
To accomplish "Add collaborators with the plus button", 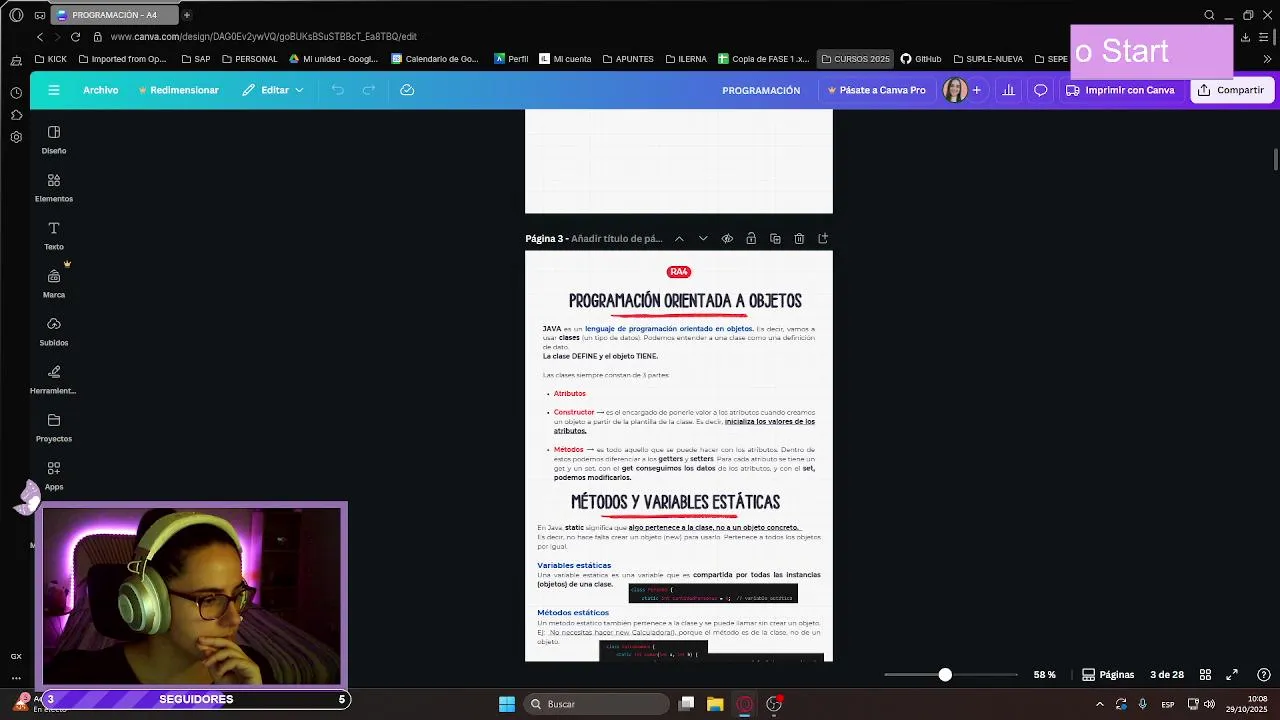I will click(x=976, y=90).
